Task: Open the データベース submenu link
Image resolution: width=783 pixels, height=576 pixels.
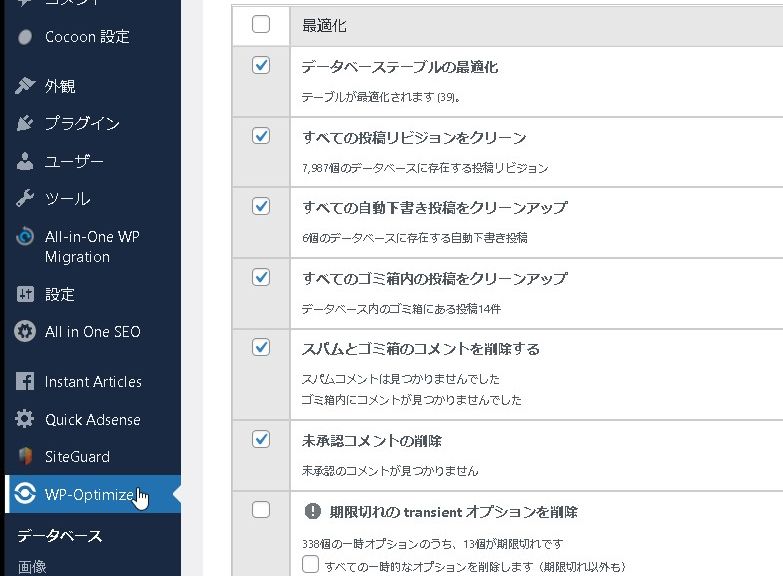Action: tap(60, 536)
